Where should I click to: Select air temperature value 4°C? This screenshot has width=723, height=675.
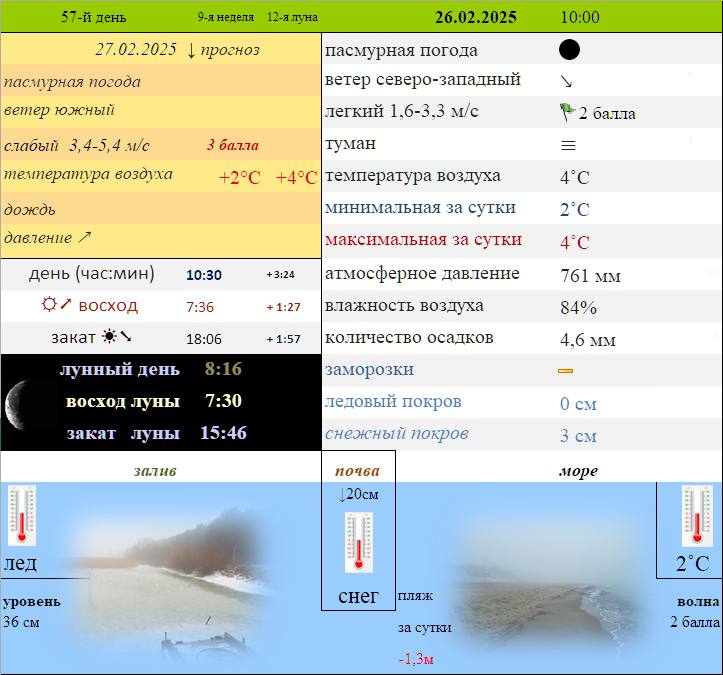click(575, 178)
